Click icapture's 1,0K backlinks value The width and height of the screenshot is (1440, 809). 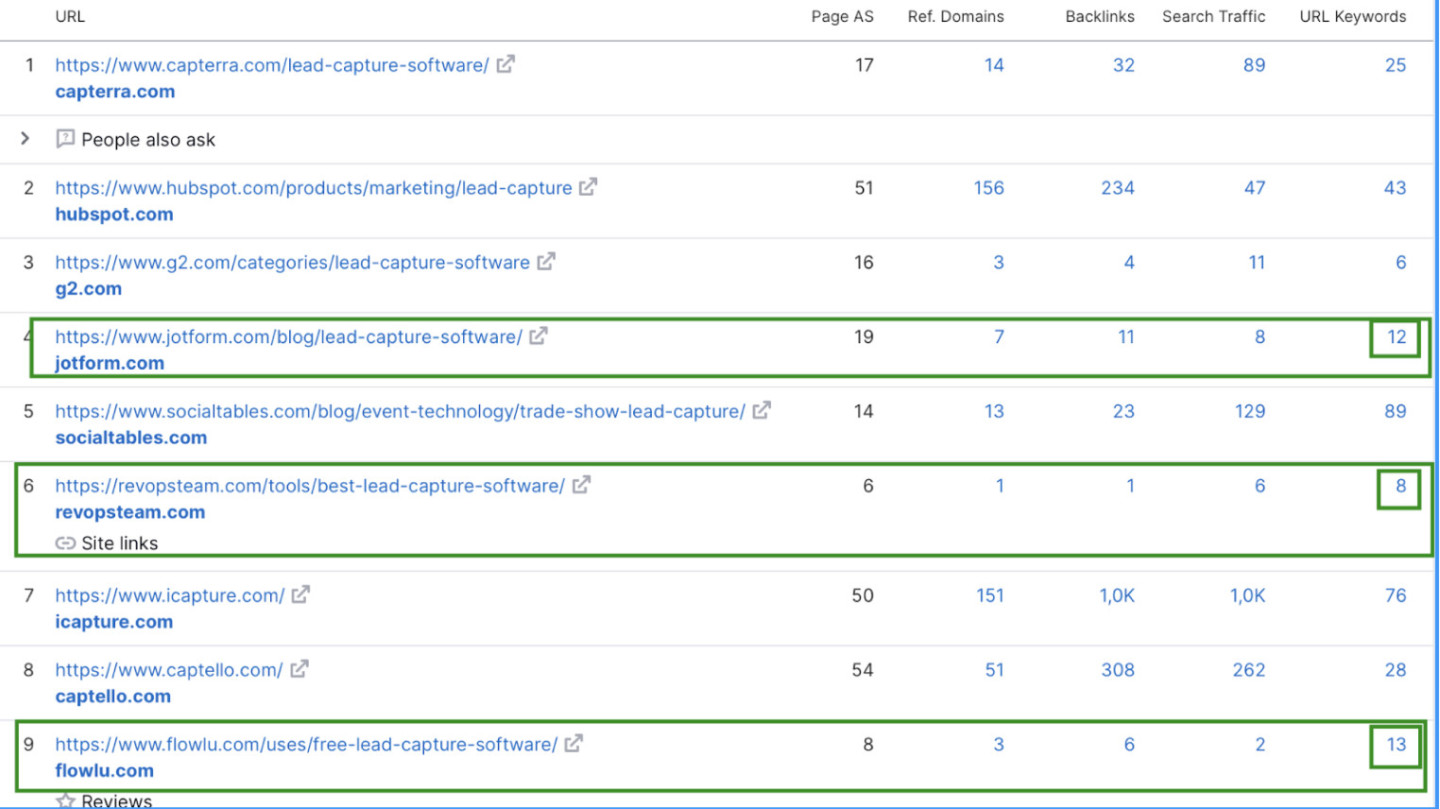1117,596
